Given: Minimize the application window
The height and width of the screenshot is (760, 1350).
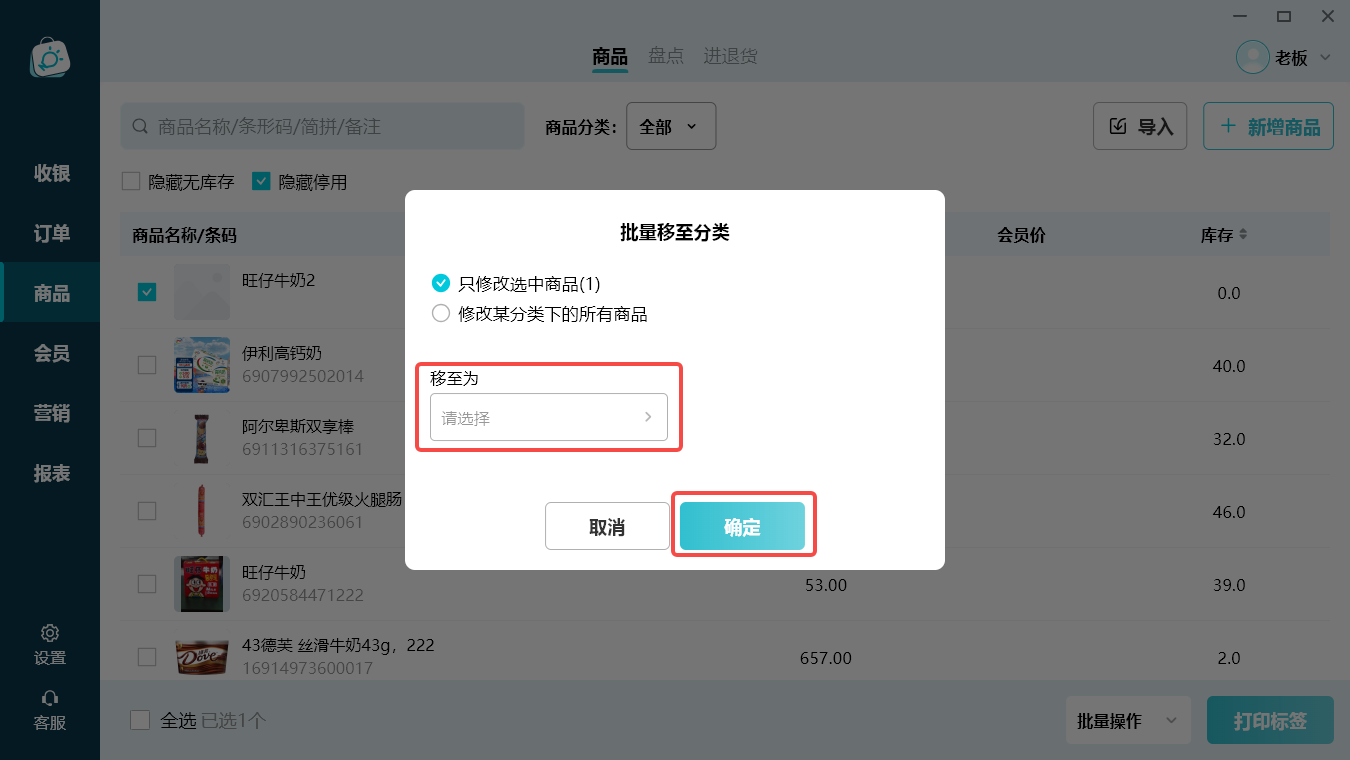Looking at the screenshot, I should 1239,16.
